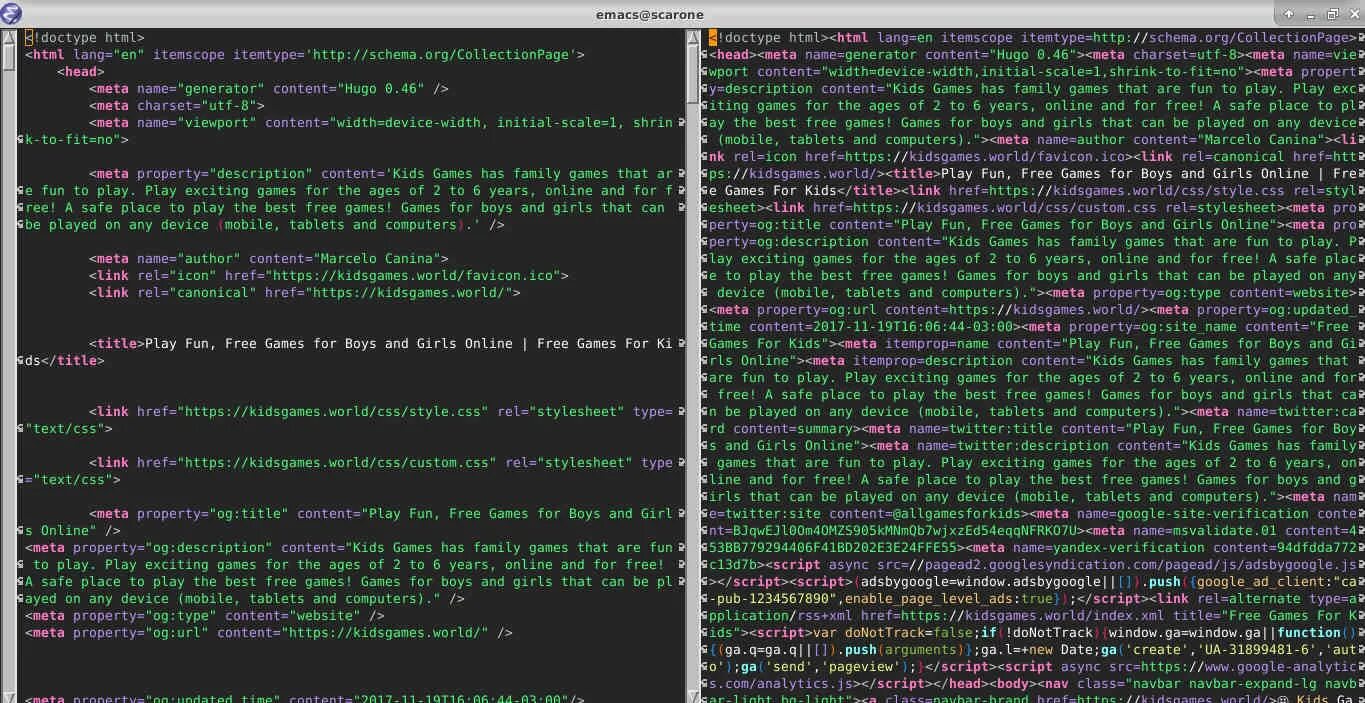Click the keep-on-top arrow button in title bar
Image resolution: width=1365 pixels, height=703 pixels.
point(1290,14)
